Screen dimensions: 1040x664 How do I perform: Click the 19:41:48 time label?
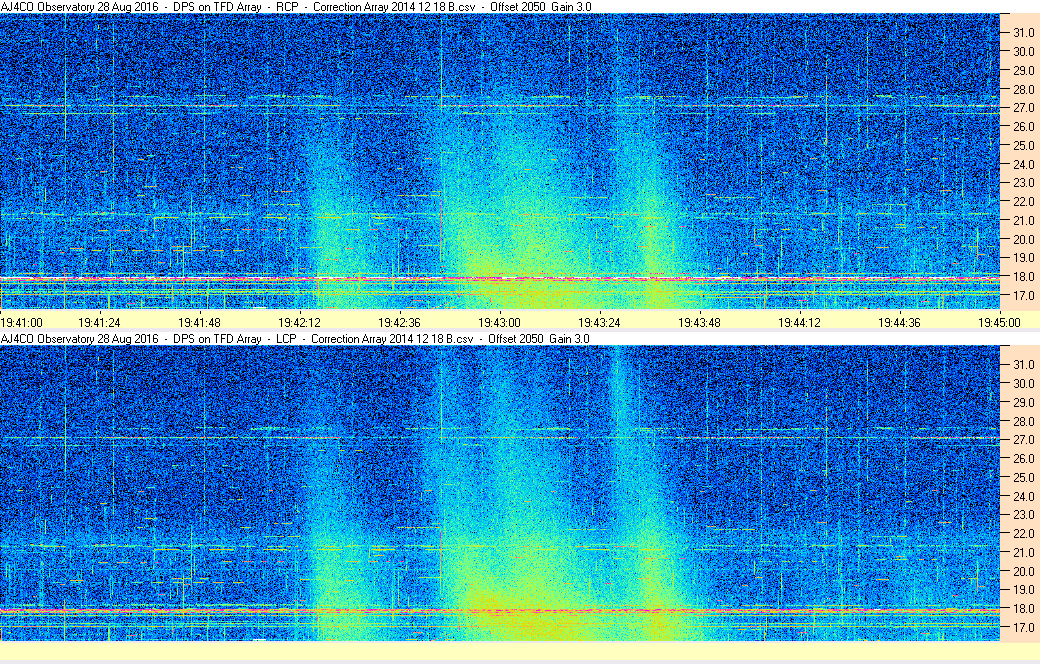pos(199,323)
